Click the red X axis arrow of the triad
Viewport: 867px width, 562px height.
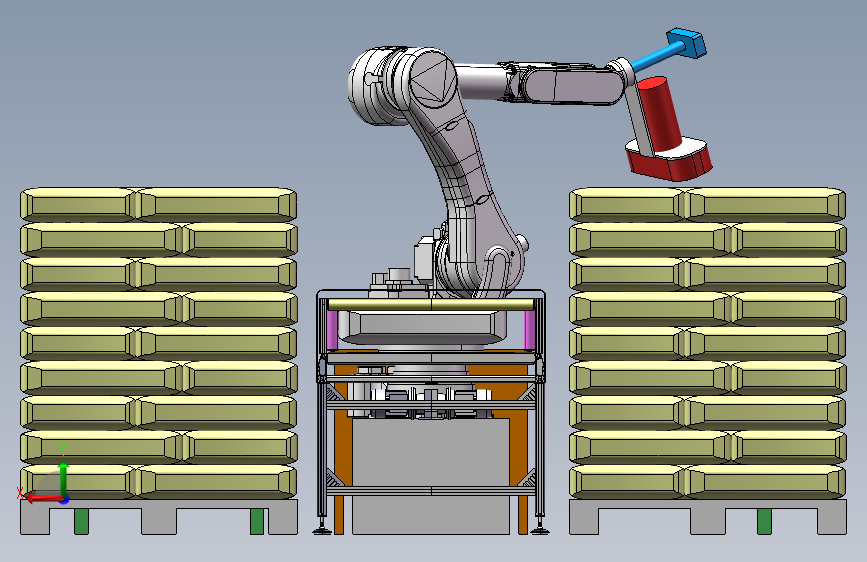click(x=43, y=498)
